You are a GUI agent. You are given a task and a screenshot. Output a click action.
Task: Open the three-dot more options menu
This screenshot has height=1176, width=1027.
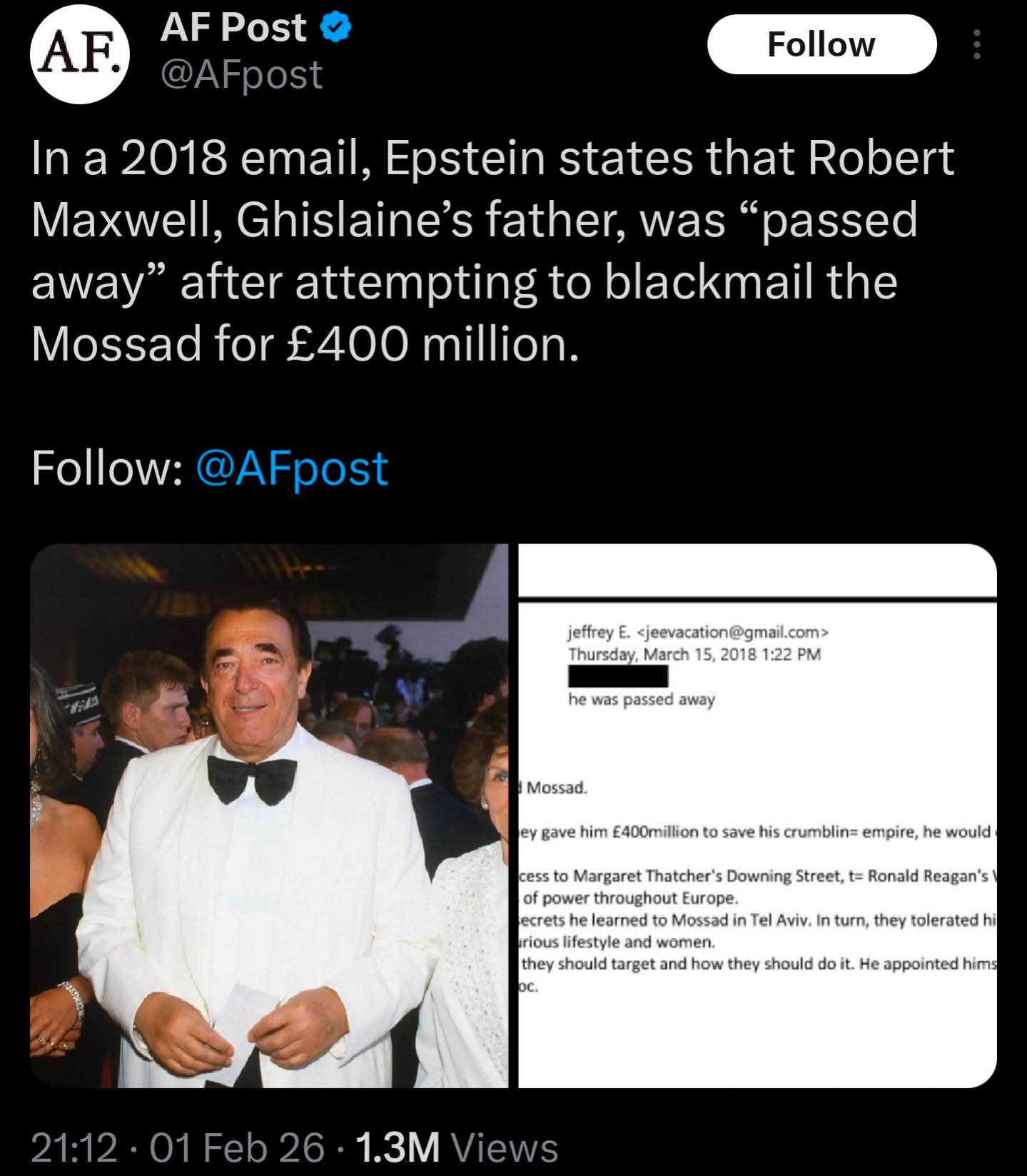[977, 45]
